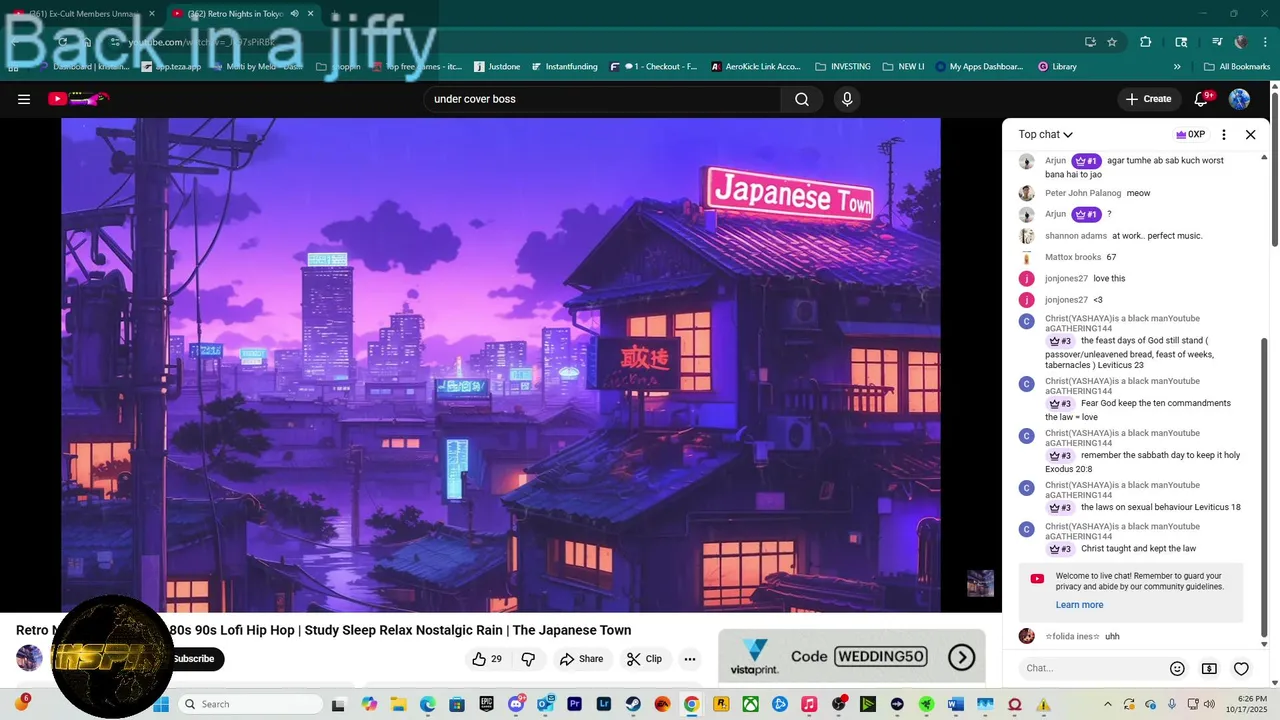Click the YouTube search box

pos(604,99)
